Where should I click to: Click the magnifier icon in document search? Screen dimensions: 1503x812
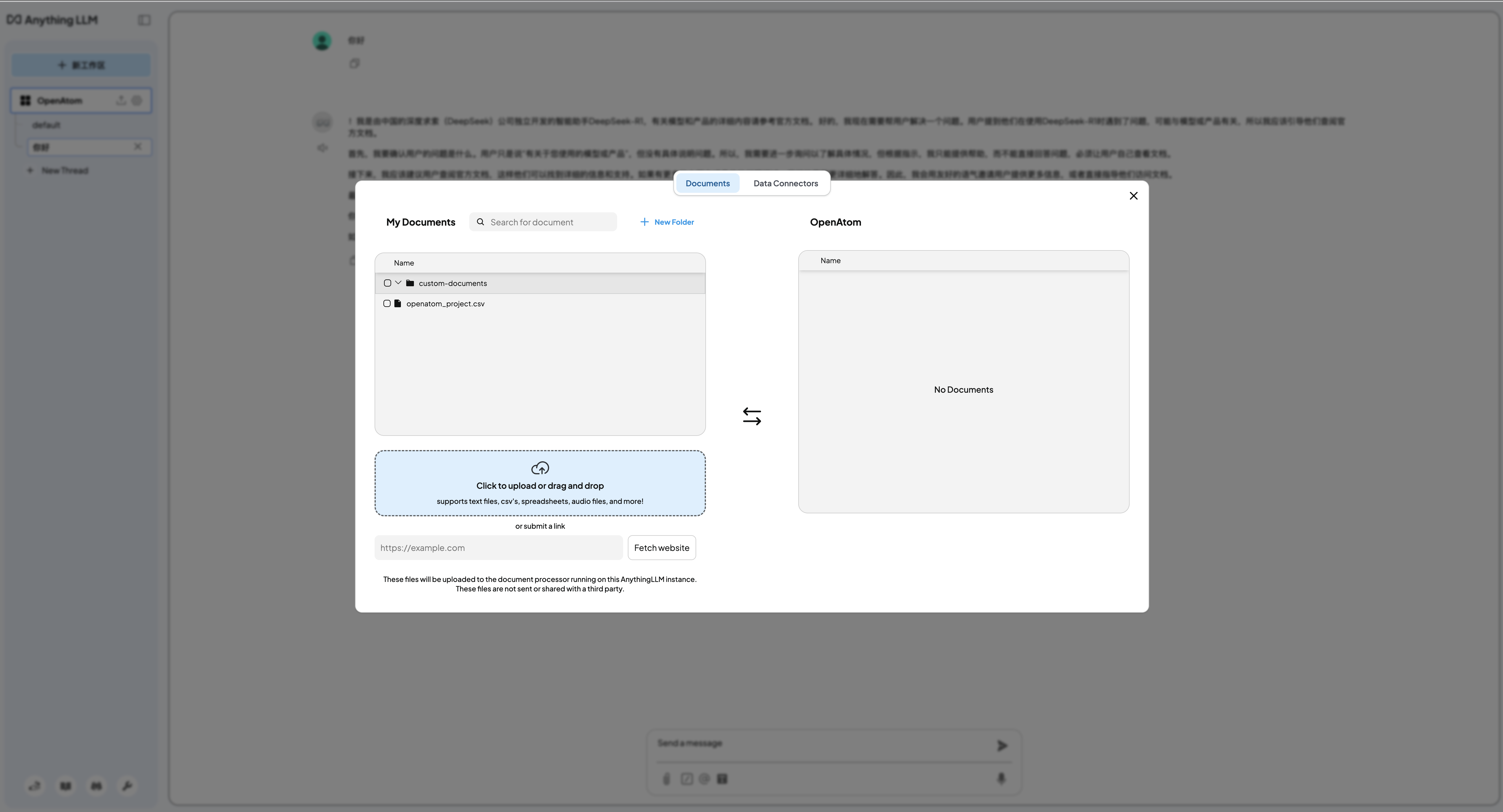[x=480, y=222]
